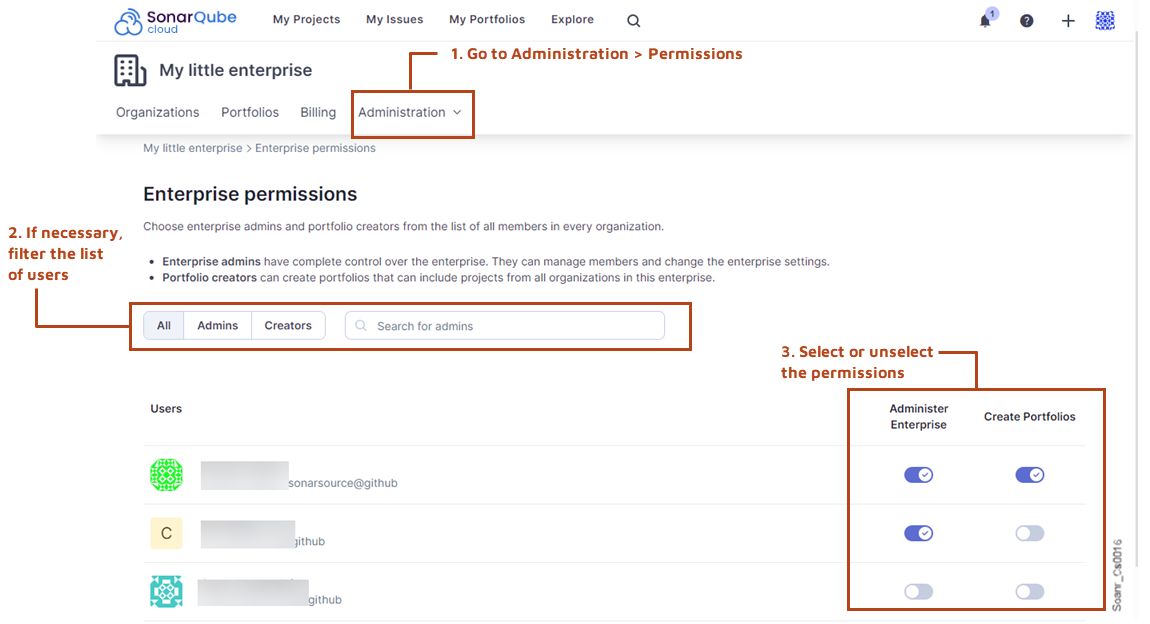Click the My little enterprise breadcrumb link

pos(192,147)
